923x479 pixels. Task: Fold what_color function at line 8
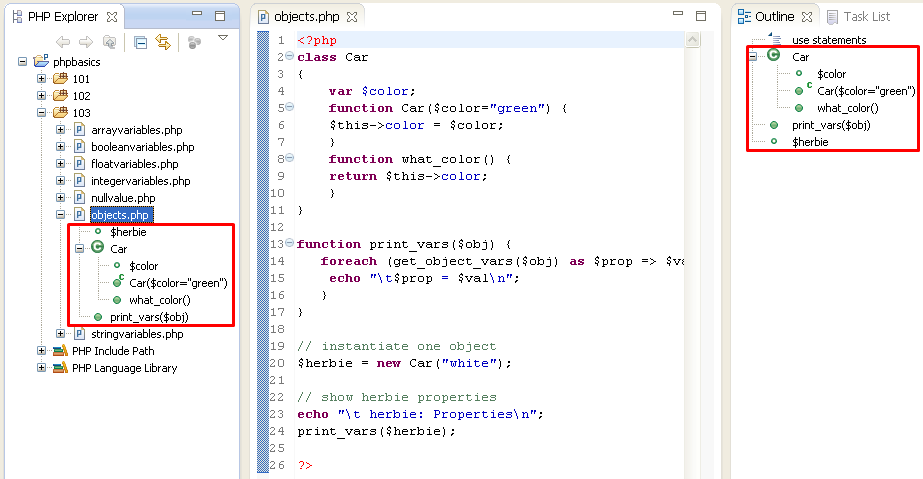click(290, 158)
